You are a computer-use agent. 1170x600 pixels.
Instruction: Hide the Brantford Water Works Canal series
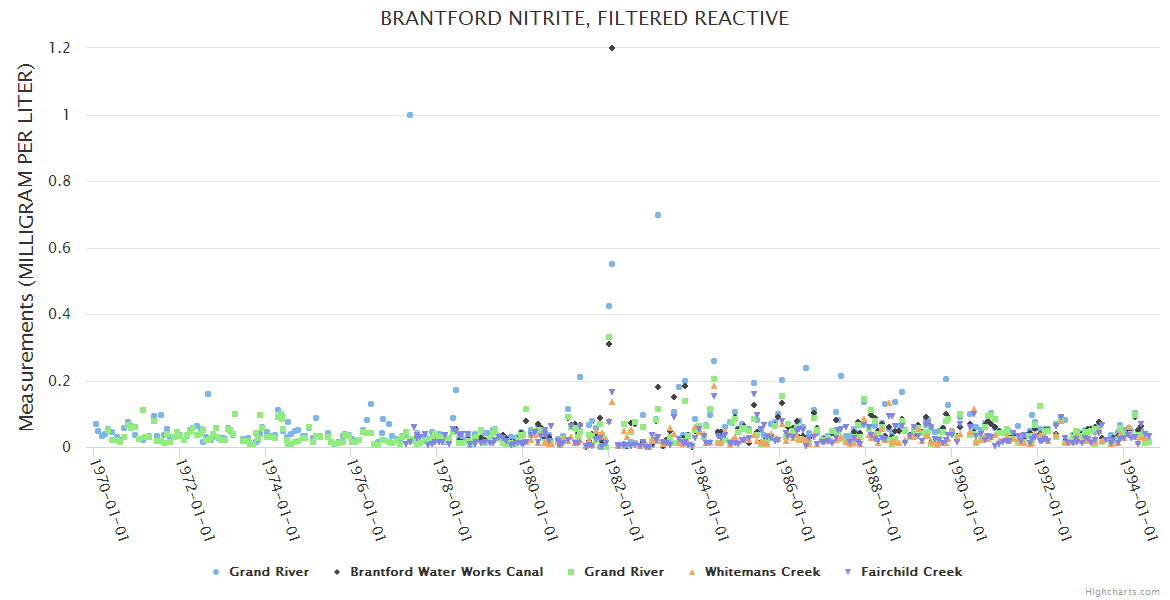click(446, 572)
